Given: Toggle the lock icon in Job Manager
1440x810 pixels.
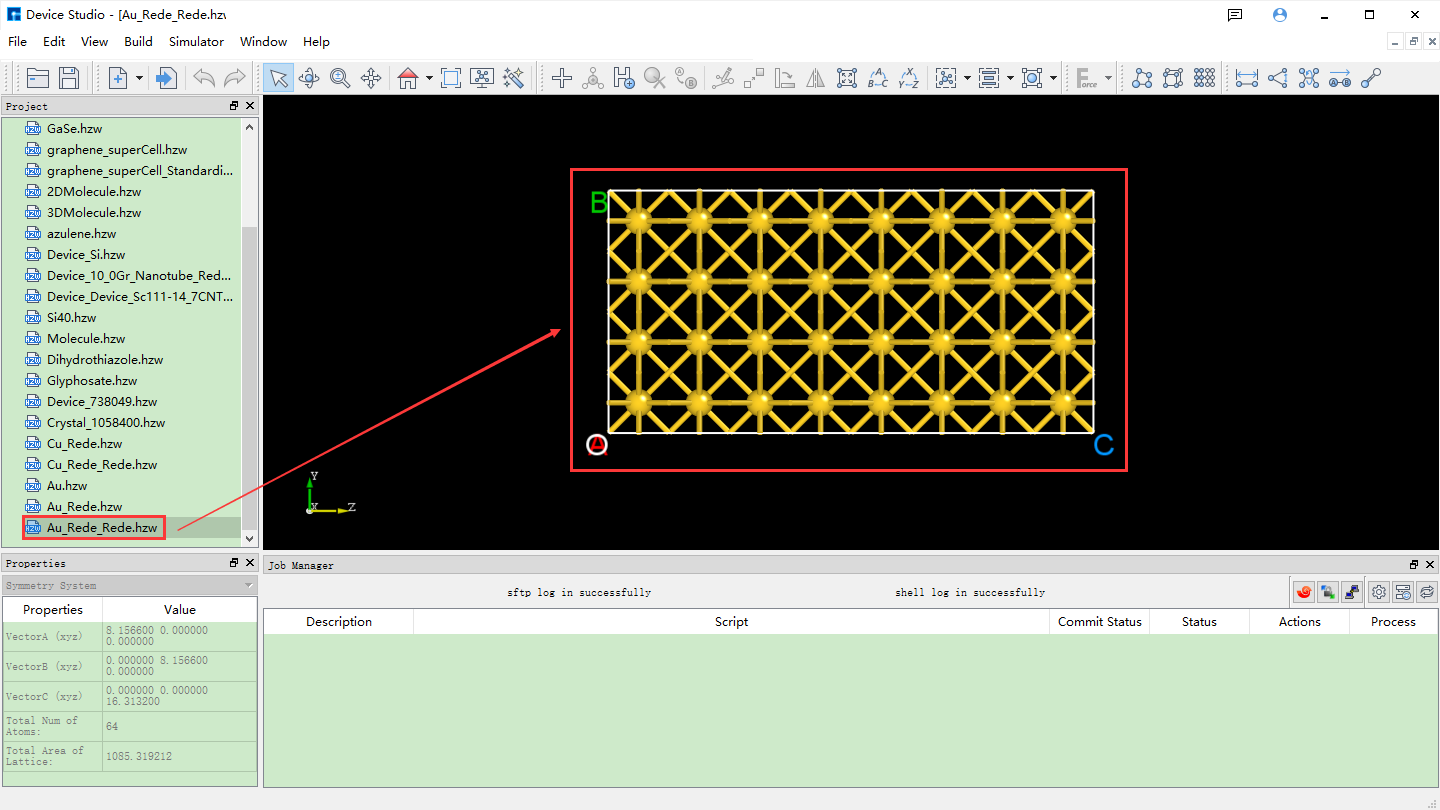Looking at the screenshot, I should coord(1327,591).
